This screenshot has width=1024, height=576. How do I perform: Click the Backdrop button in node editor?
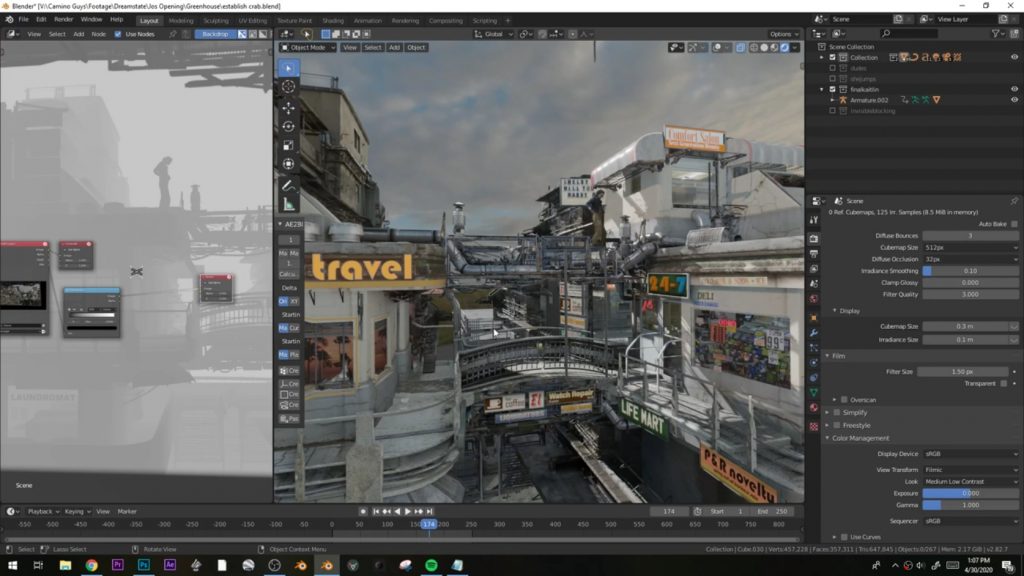pyautogui.click(x=215, y=34)
